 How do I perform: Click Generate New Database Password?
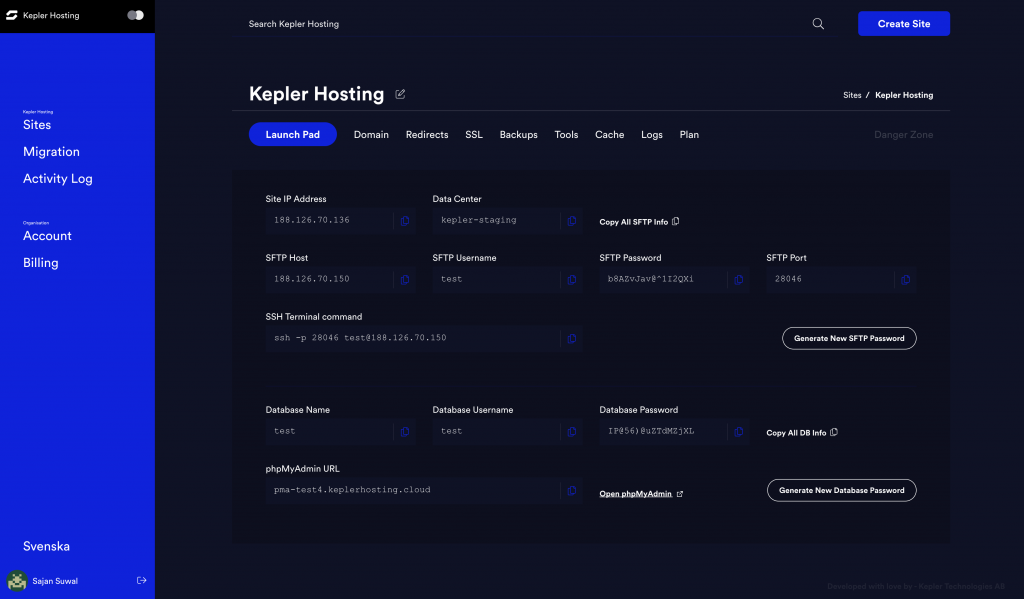tap(842, 491)
